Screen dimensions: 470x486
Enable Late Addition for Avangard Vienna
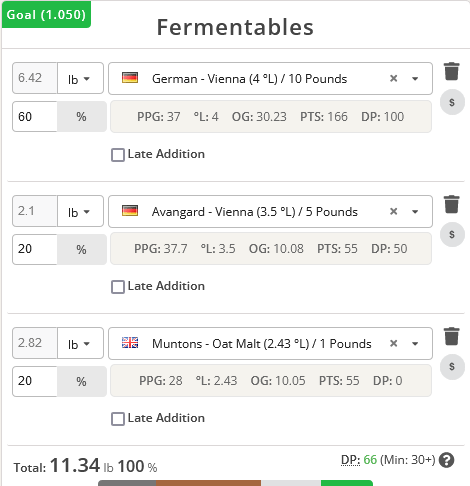(118, 287)
